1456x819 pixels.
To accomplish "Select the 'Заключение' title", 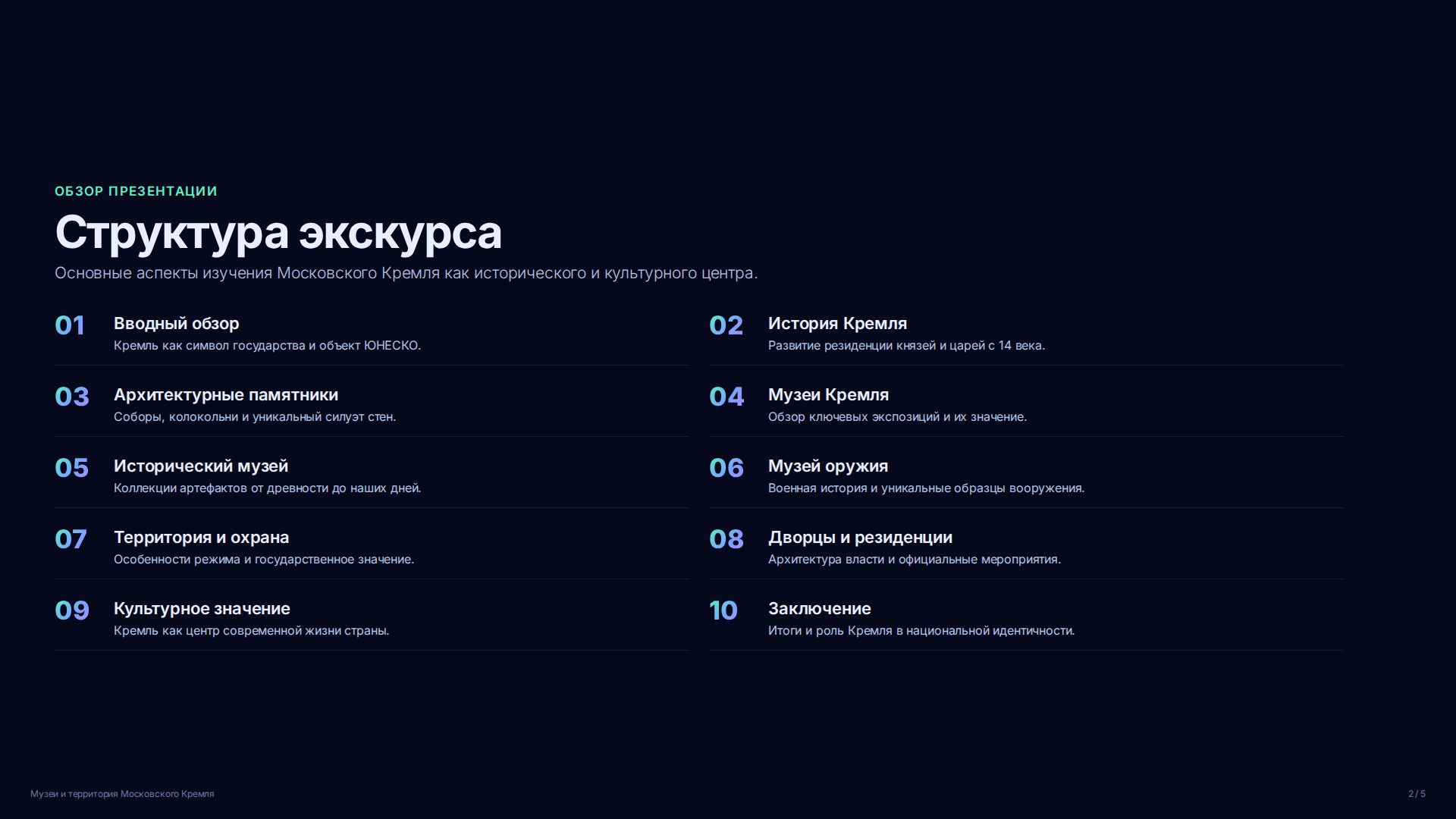I will point(819,609).
